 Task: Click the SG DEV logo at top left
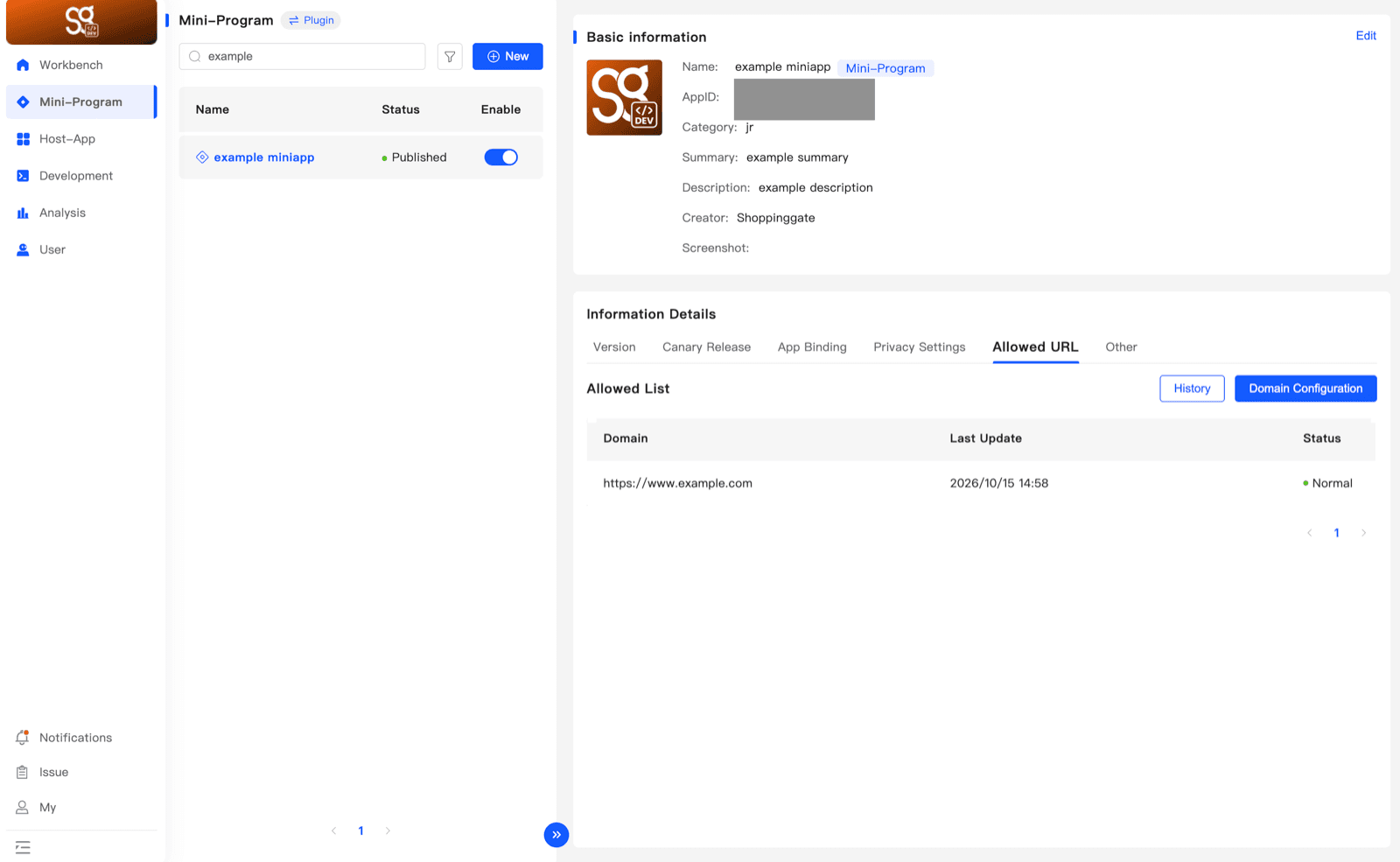point(81,22)
